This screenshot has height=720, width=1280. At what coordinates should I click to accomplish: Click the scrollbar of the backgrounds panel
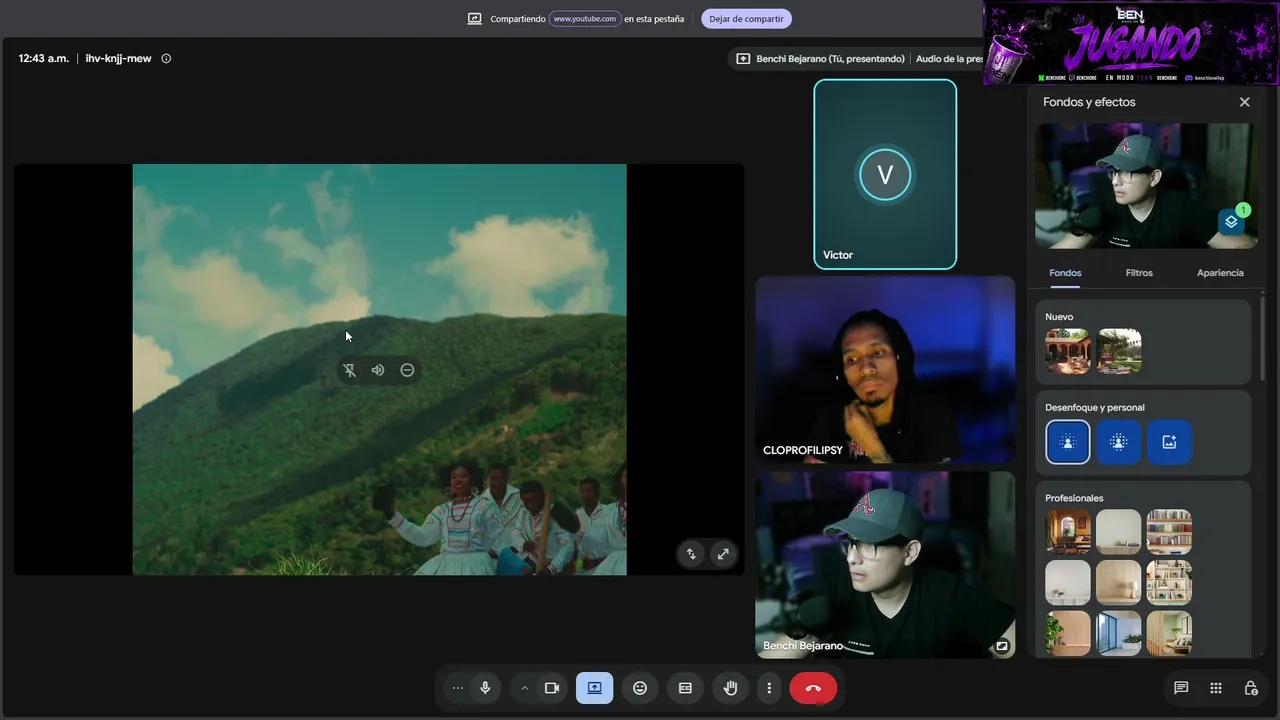click(x=1262, y=340)
